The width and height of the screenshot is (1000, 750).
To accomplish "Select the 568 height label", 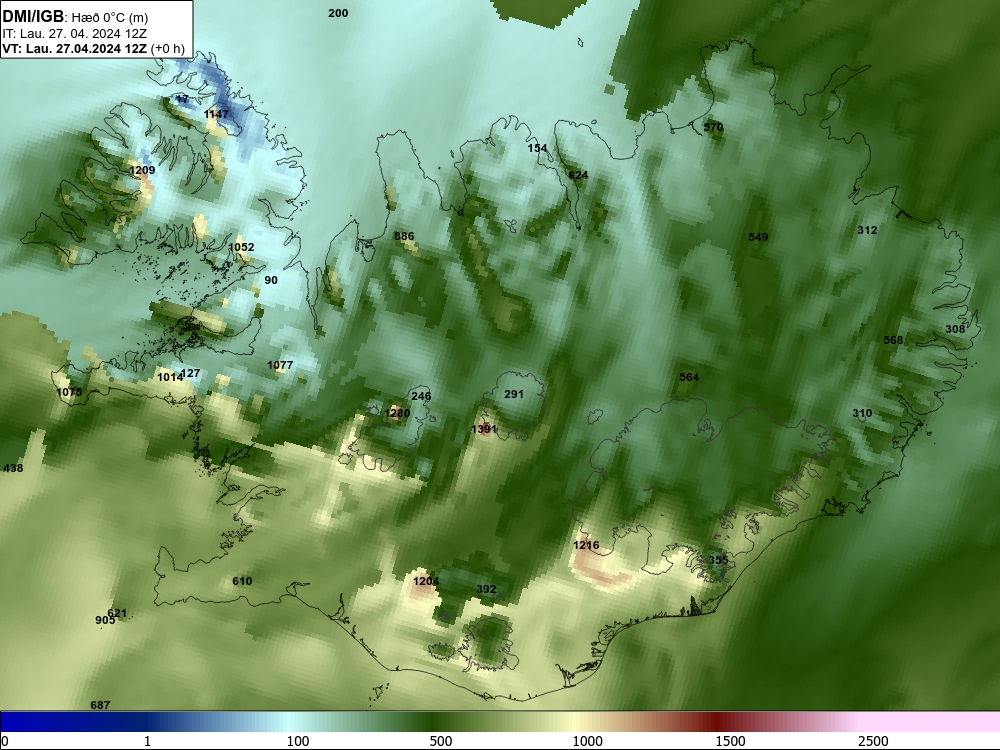I will tap(893, 340).
